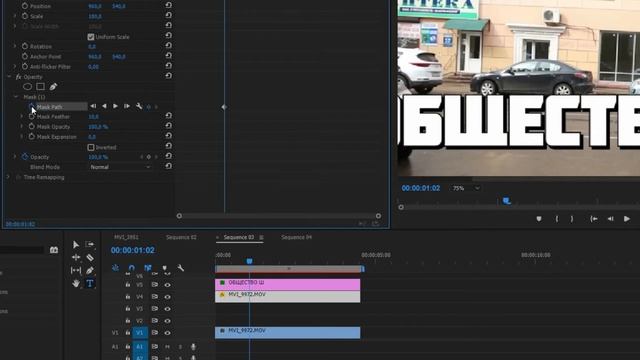Open the Sequence 03 panel menu icon
The height and width of the screenshot is (360, 640).
click(261, 237)
